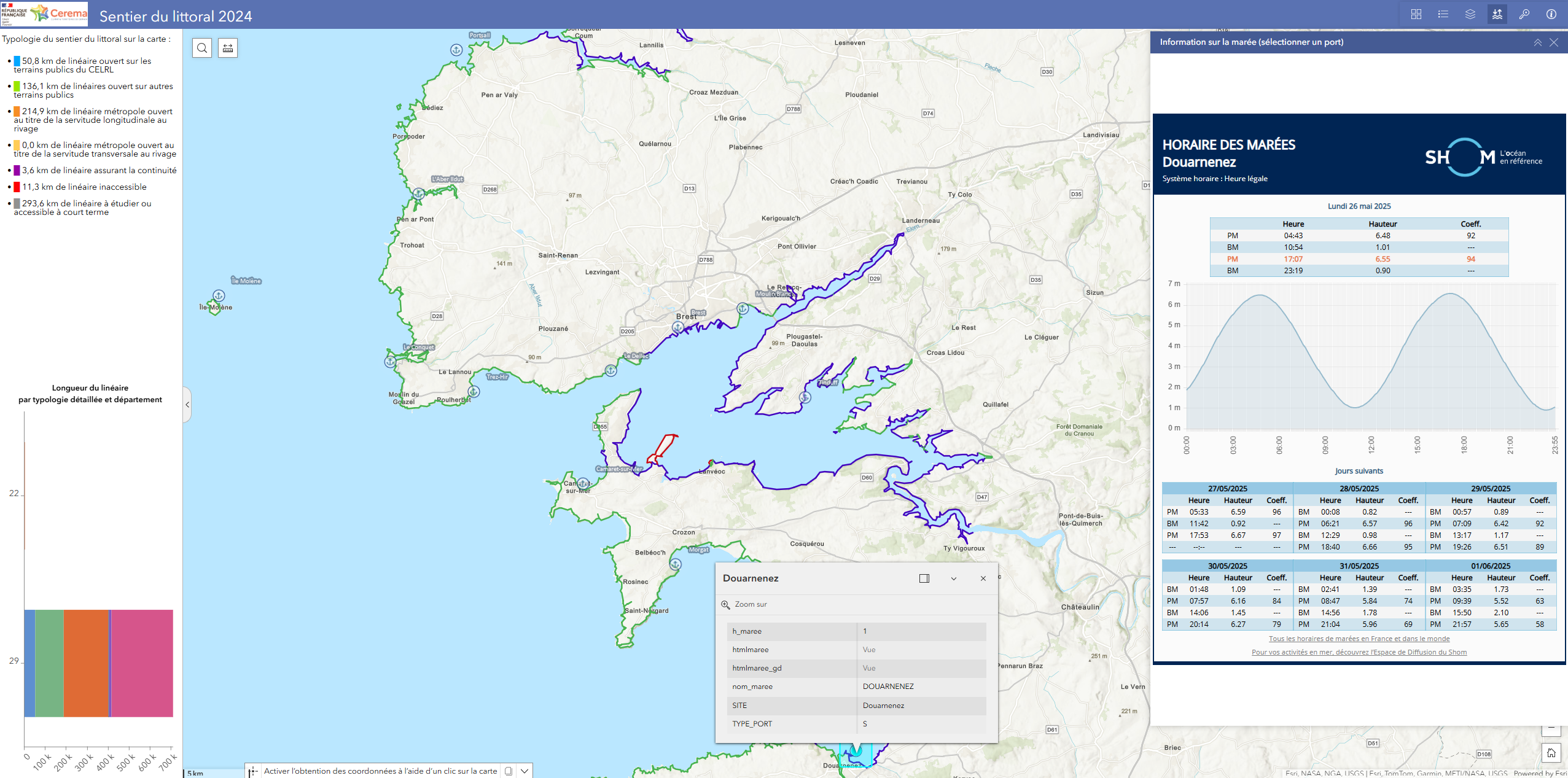Image resolution: width=1568 pixels, height=778 pixels.
Task: Click the Moulin Blanc anchor port marker
Action: tap(743, 309)
